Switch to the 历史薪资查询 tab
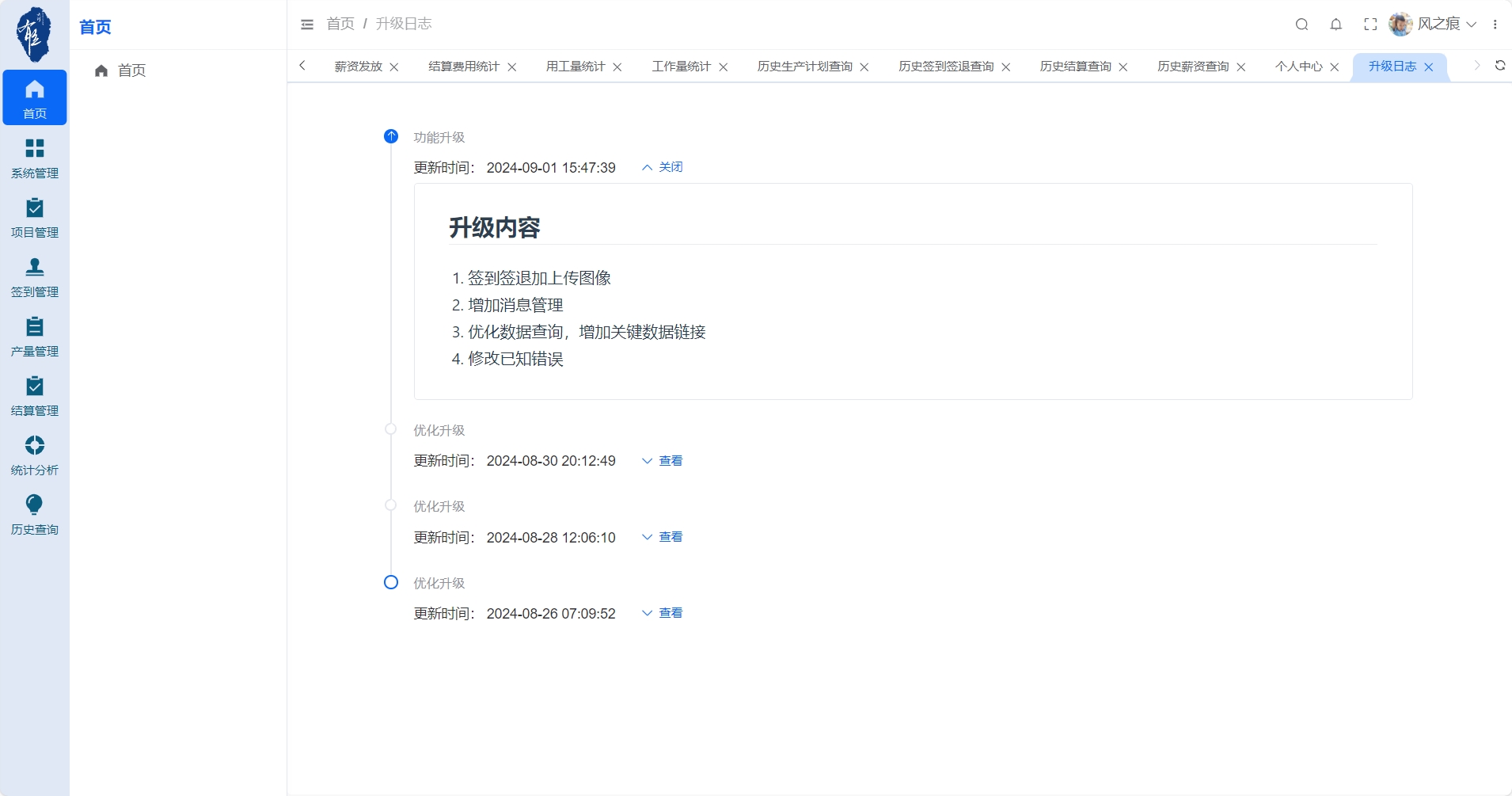Image resolution: width=1512 pixels, height=796 pixels. 1193,67
